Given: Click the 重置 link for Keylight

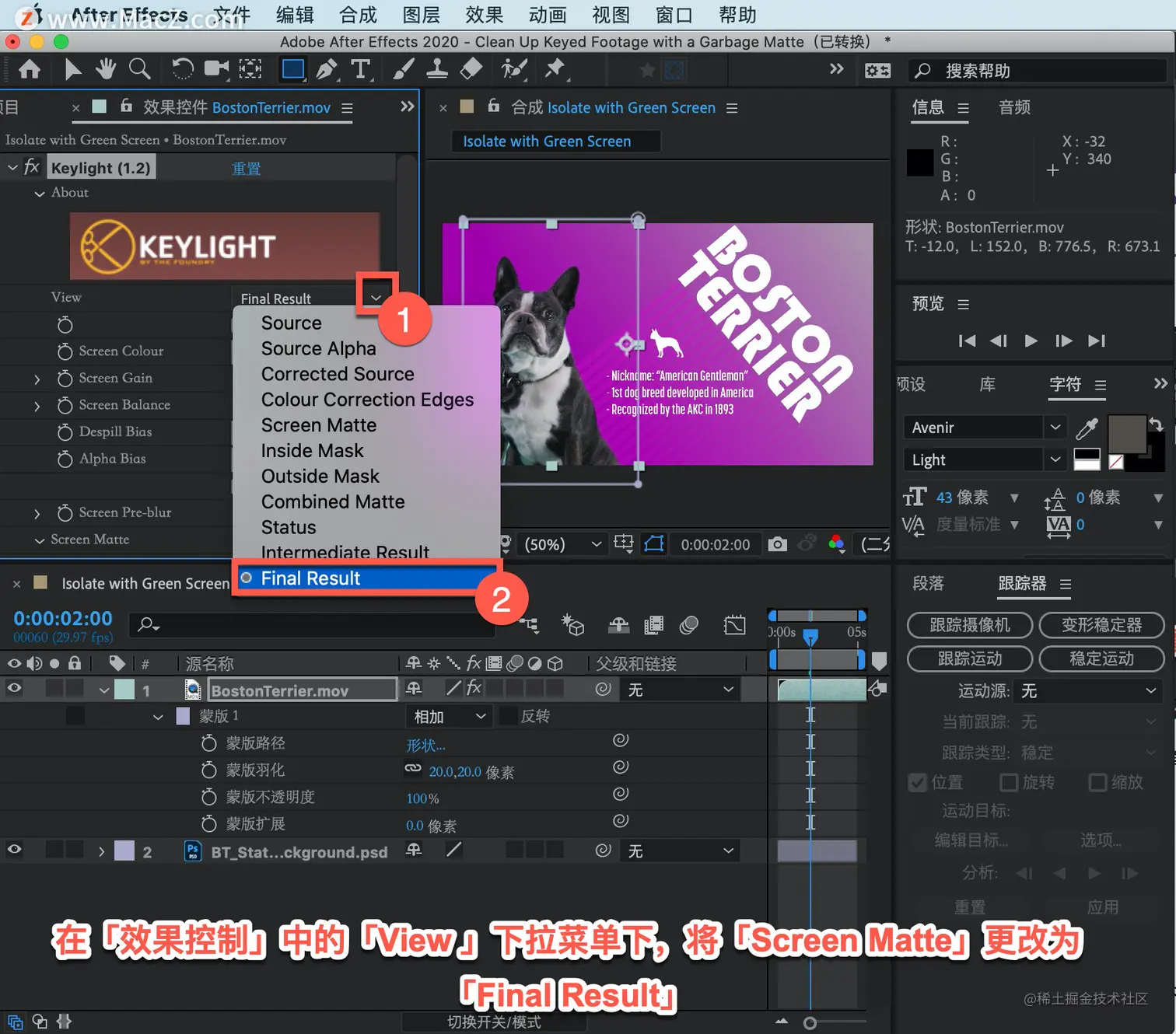Looking at the screenshot, I should pyautogui.click(x=247, y=168).
